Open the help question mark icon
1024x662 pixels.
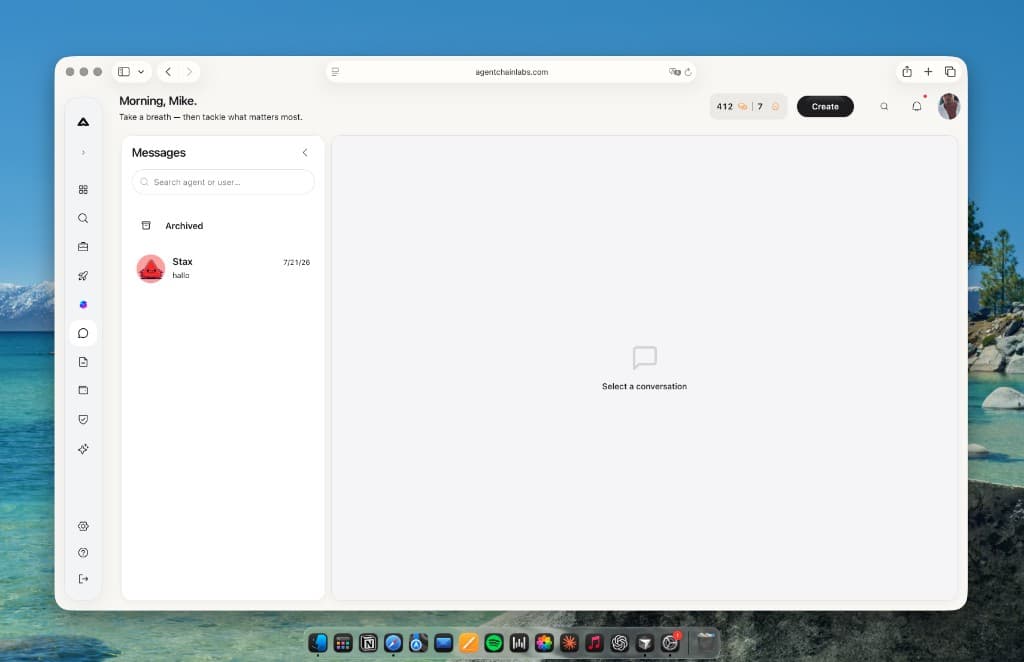pyautogui.click(x=83, y=552)
